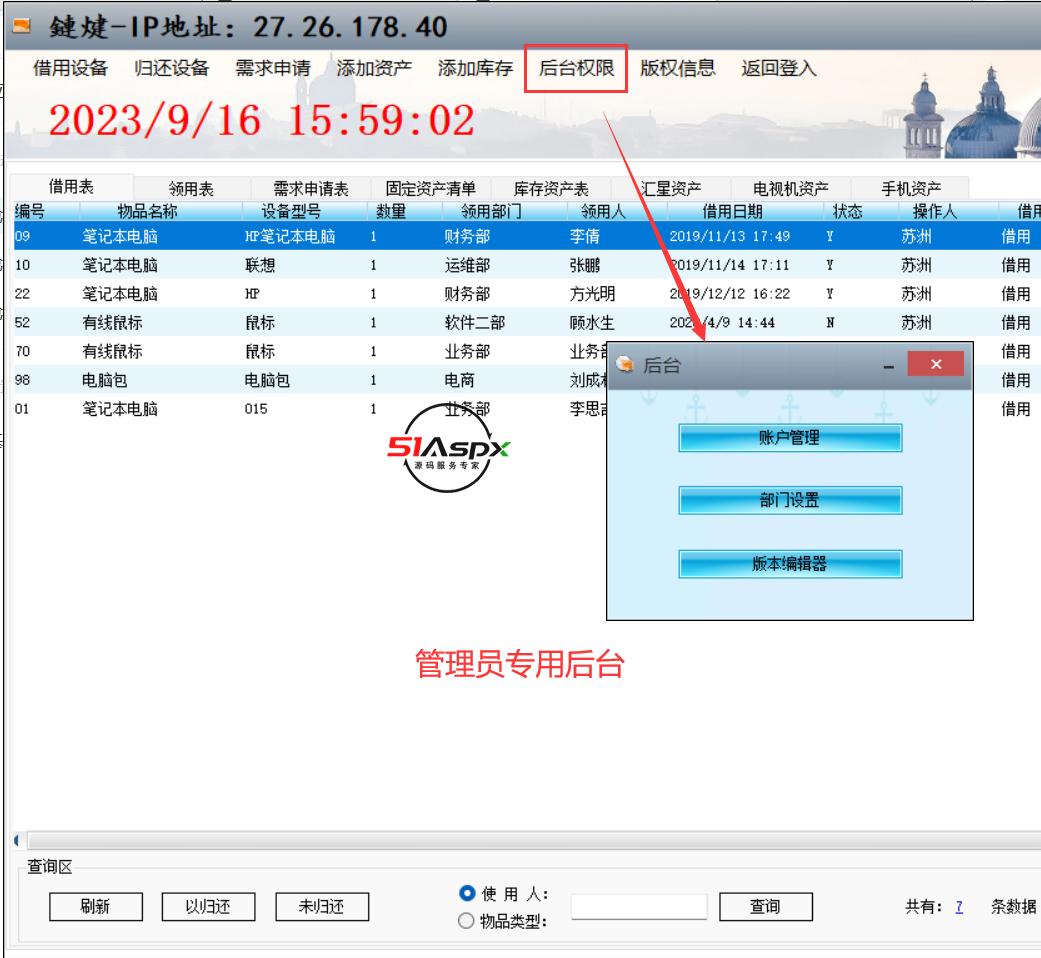This screenshot has height=958, width=1041.
Task: Switch to the 库存资产表 tab
Action: 551,189
